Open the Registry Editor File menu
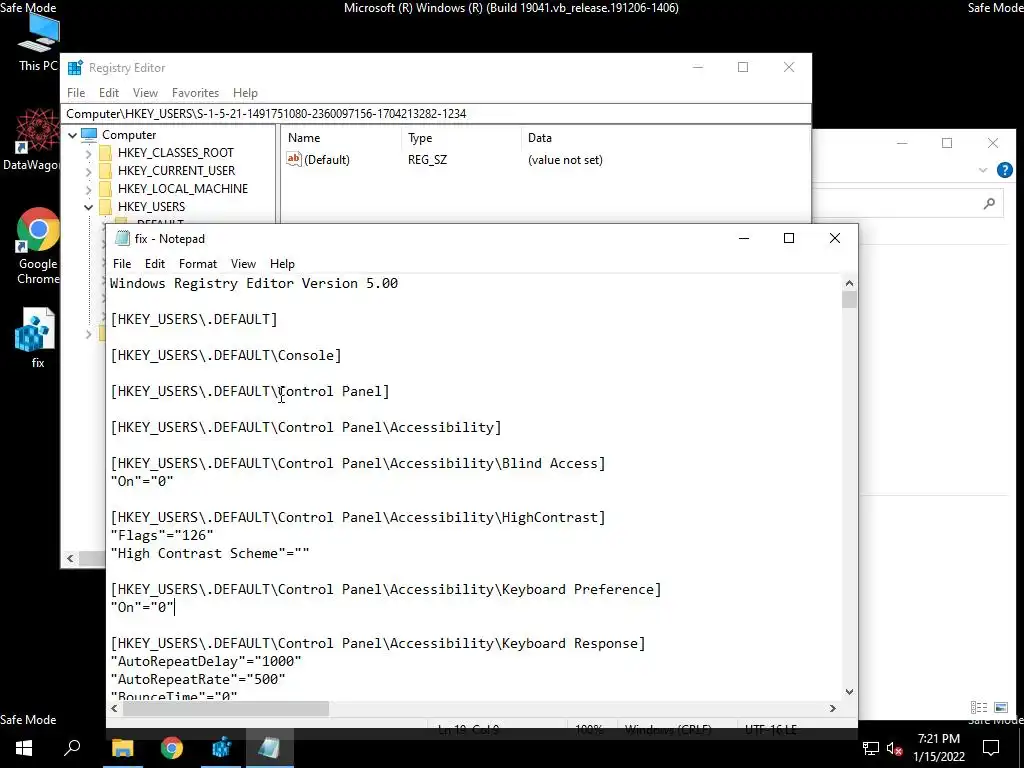The height and width of the screenshot is (768, 1024). pyautogui.click(x=76, y=93)
